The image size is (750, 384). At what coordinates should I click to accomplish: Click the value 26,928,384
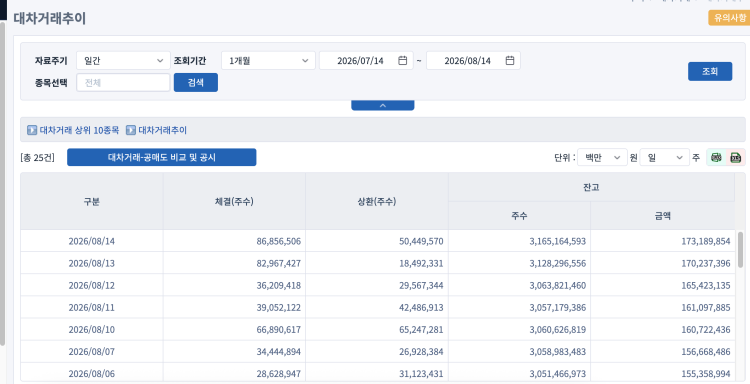point(421,351)
